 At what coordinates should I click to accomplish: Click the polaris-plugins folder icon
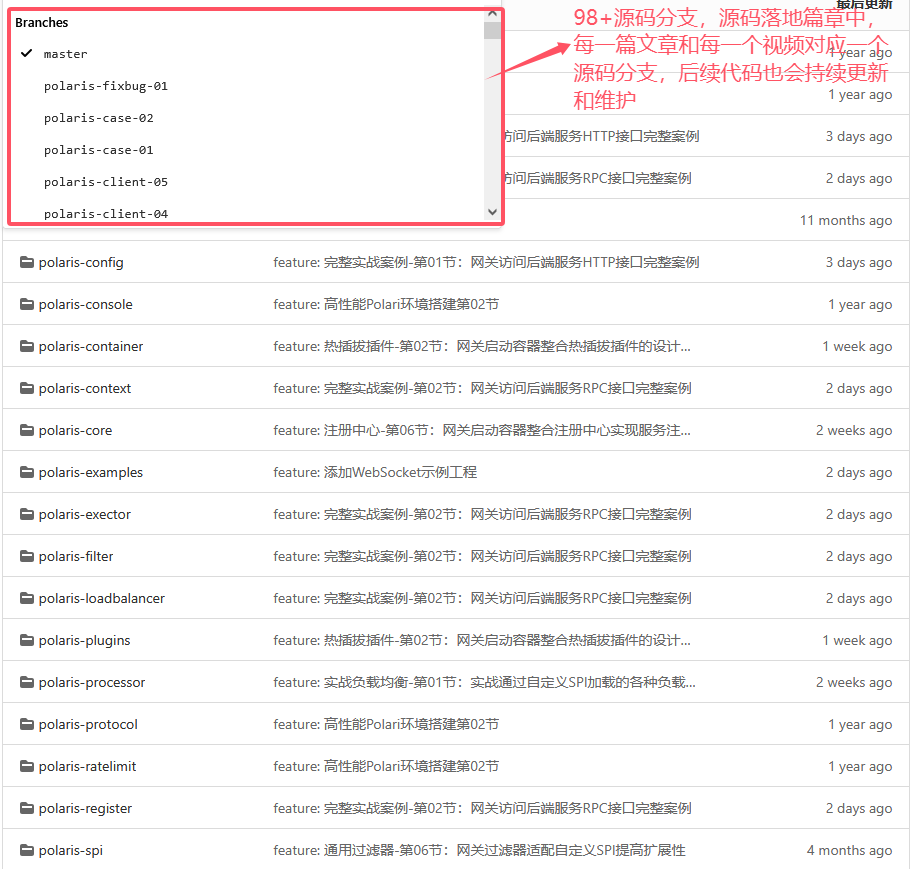point(27,640)
